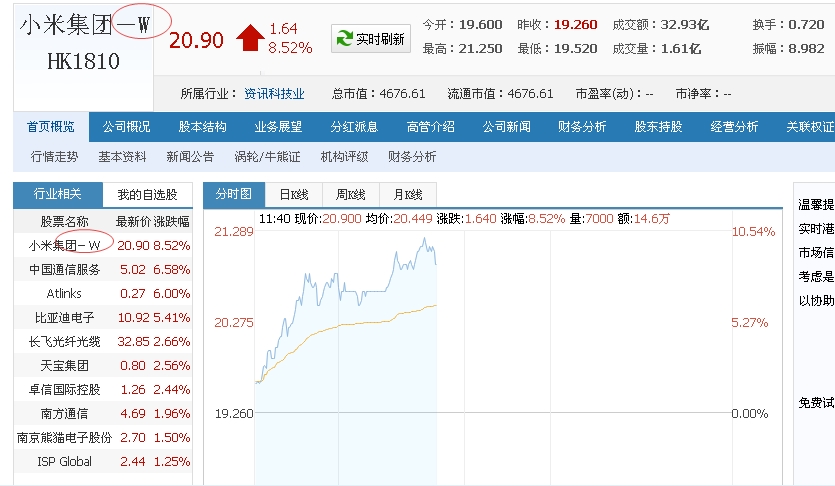The width and height of the screenshot is (835, 486).
Task: Click the 天宝集团 stock row
Action: [x=103, y=366]
